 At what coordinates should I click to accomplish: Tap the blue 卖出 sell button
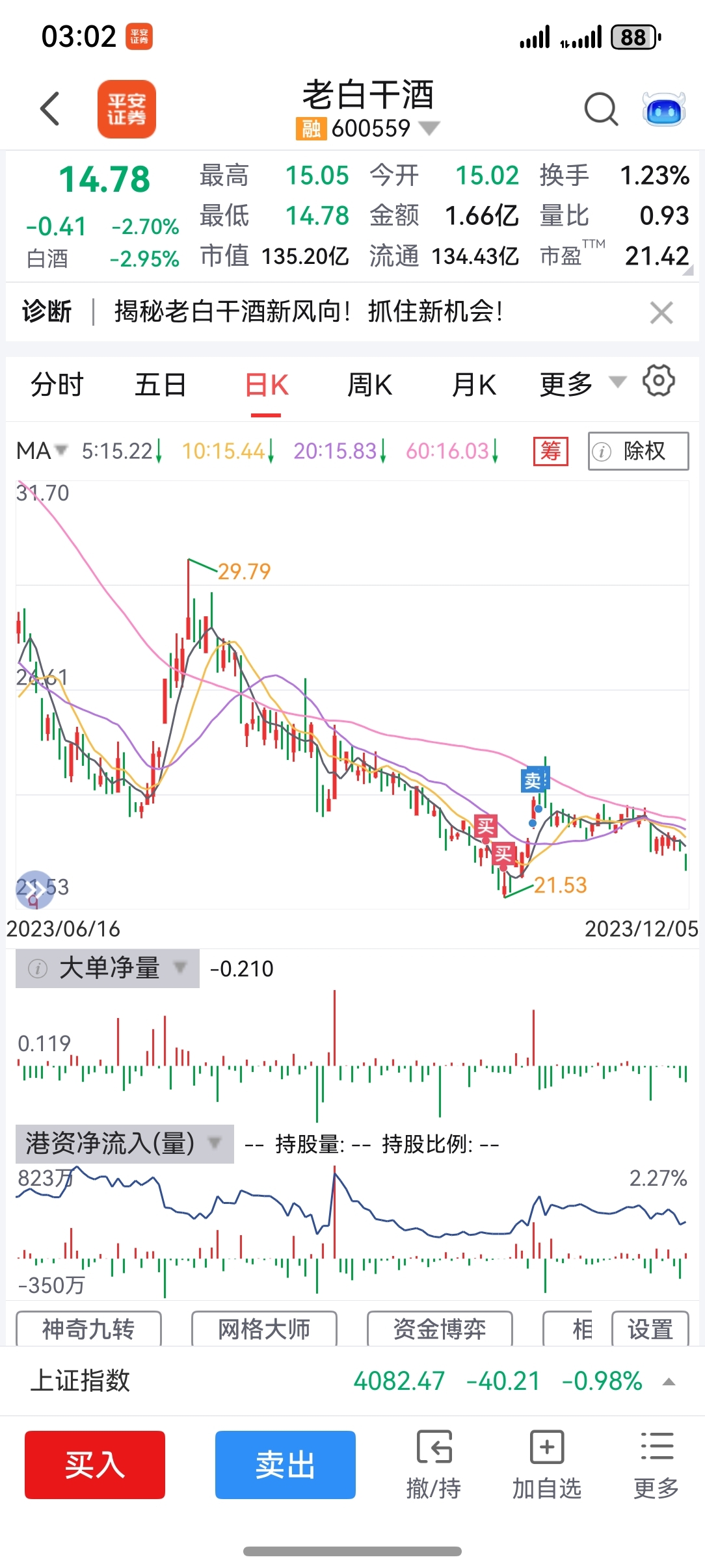(286, 1465)
